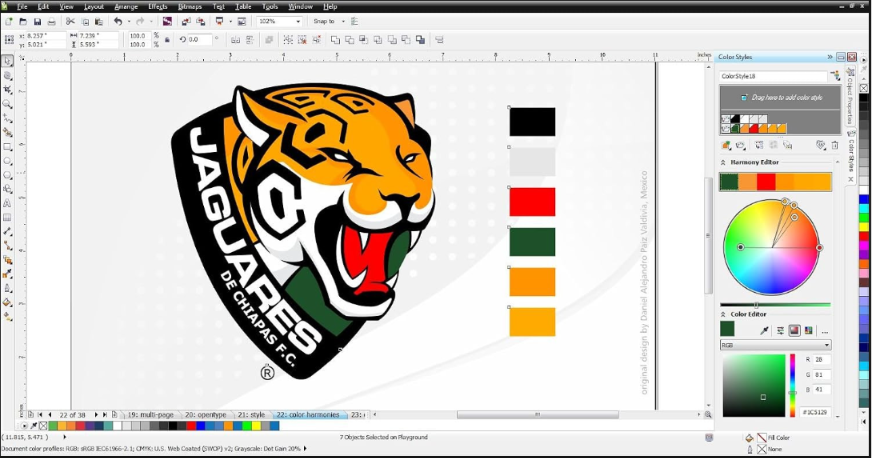
Task: Select the Zoom tool in the toolbox
Action: click(7, 104)
